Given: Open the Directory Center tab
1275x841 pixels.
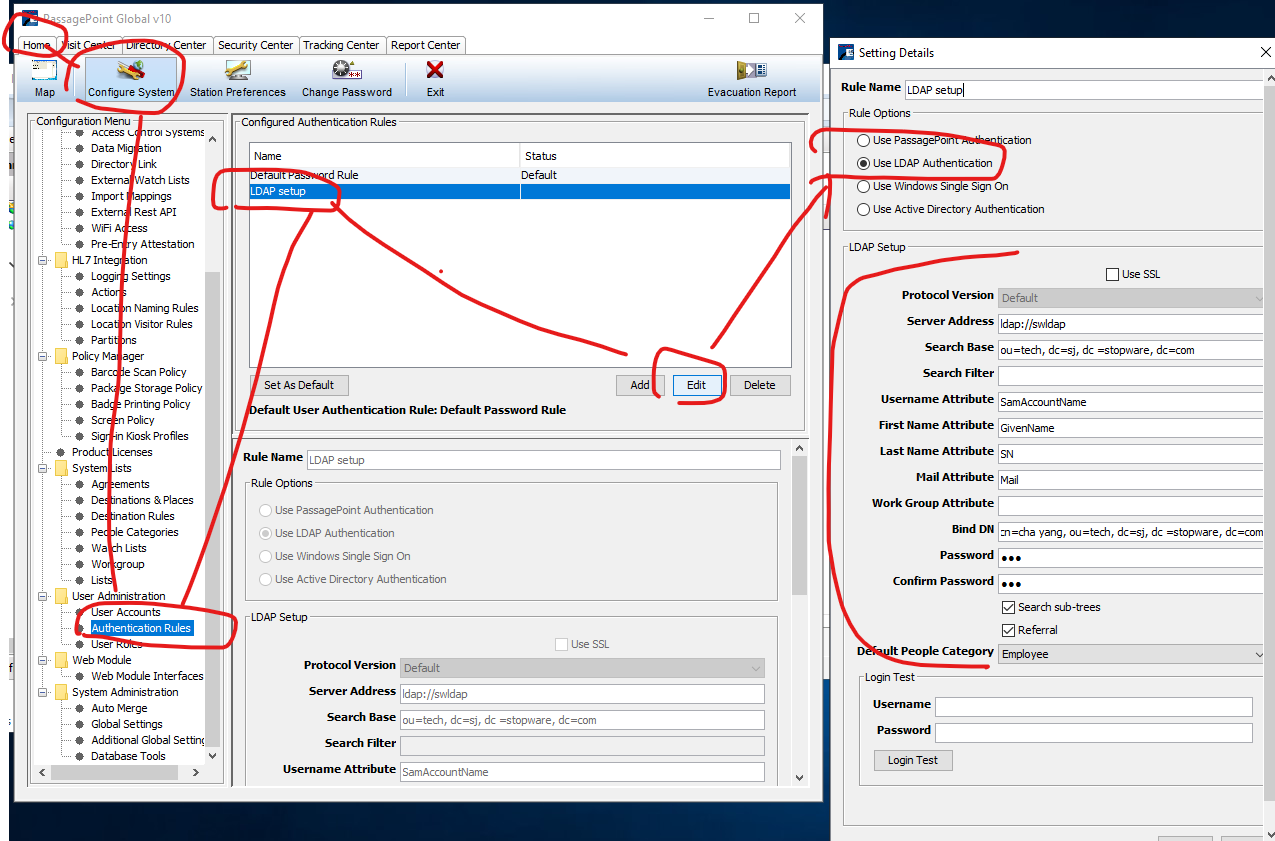Looking at the screenshot, I should (x=166, y=45).
